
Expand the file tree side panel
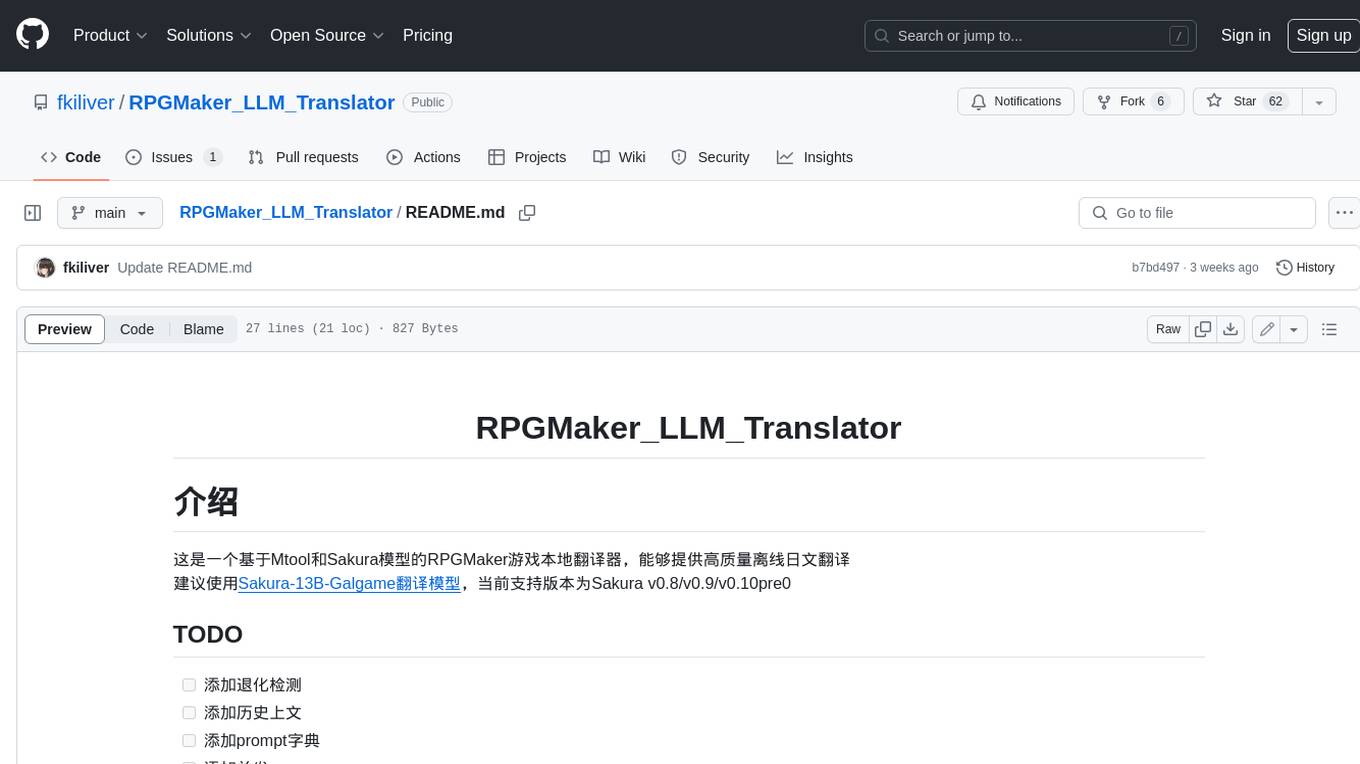[x=33, y=213]
